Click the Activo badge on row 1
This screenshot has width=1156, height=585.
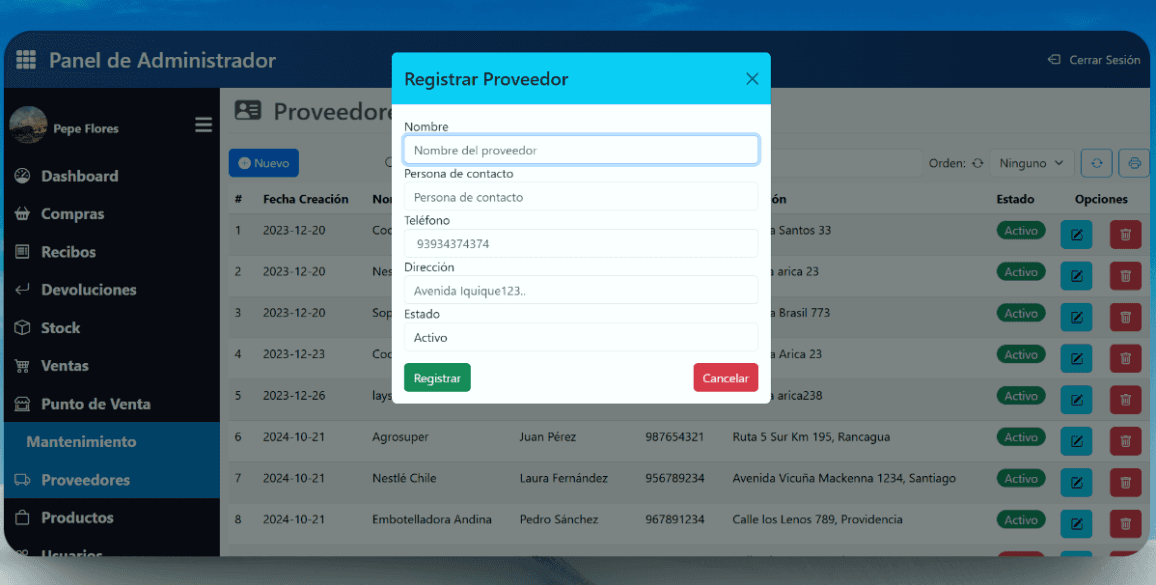[1021, 230]
